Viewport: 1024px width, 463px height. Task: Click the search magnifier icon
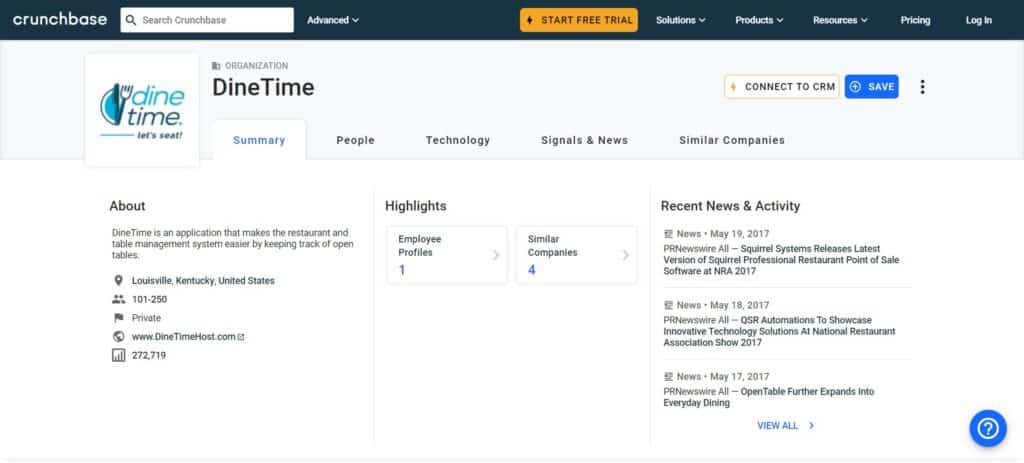coord(131,20)
